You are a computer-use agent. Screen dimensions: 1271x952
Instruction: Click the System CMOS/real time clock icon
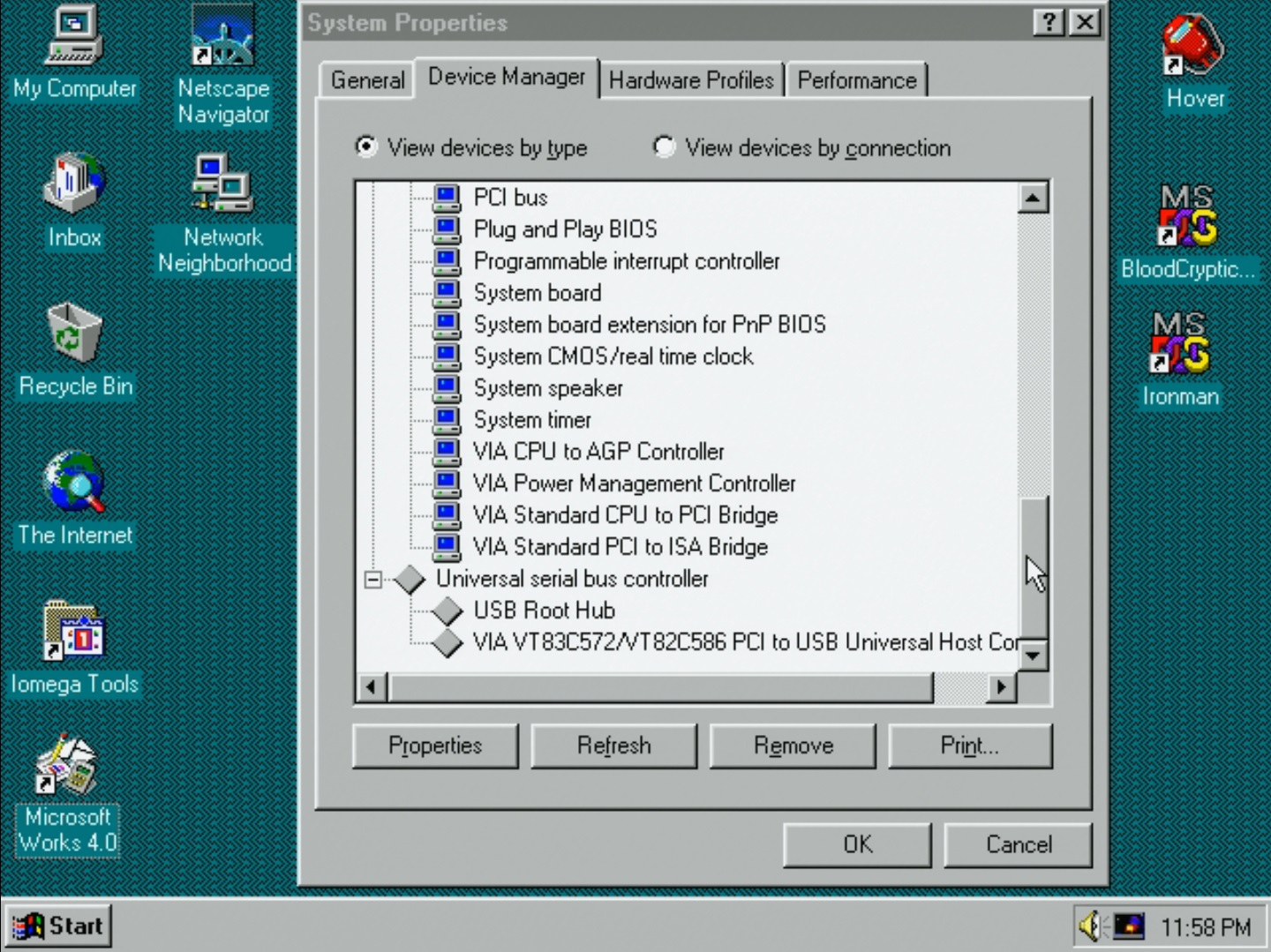point(447,356)
